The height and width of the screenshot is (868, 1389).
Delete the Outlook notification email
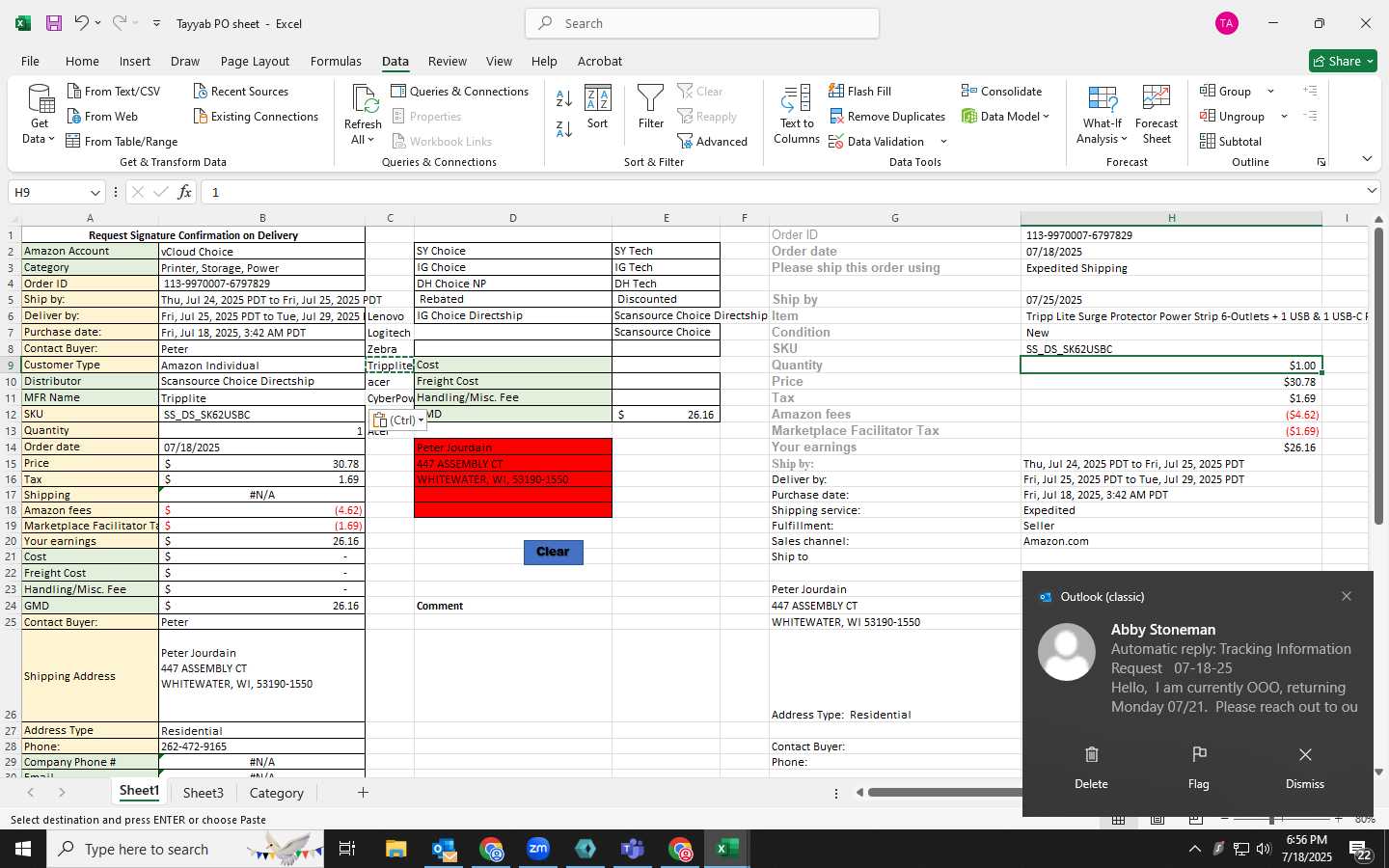click(x=1091, y=767)
